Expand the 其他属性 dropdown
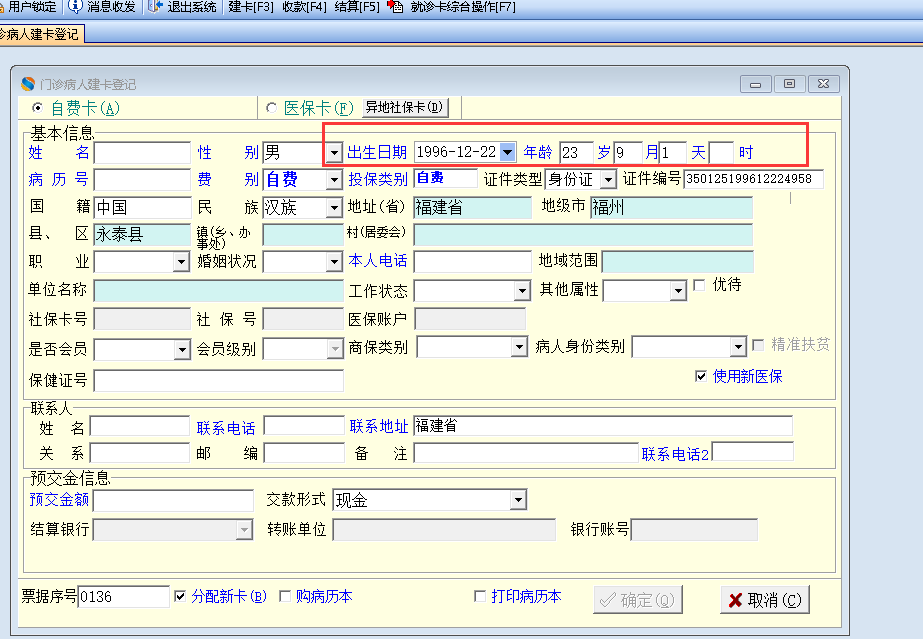 tap(678, 291)
